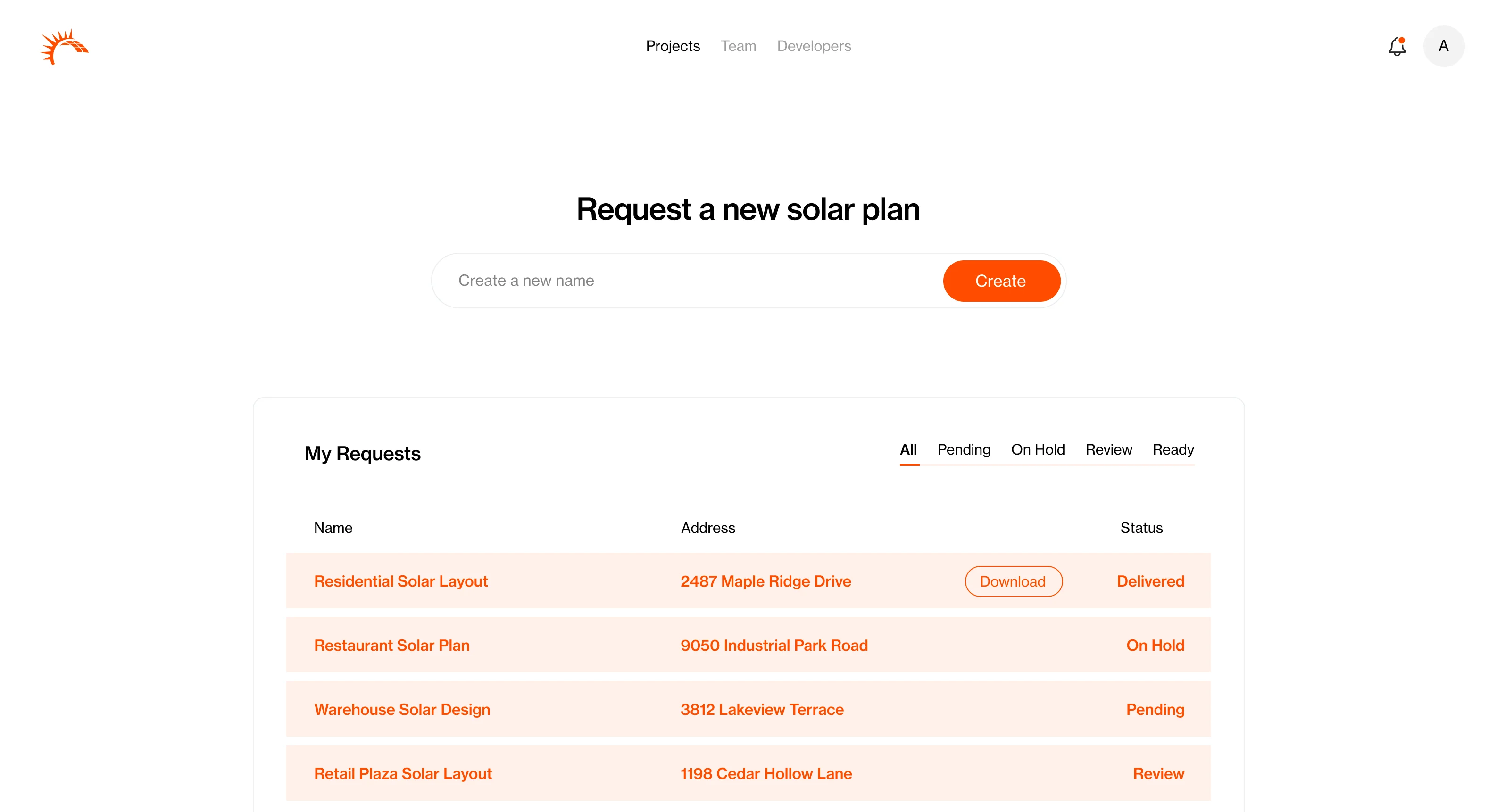Open Warehouse Solar Design request

[401, 709]
